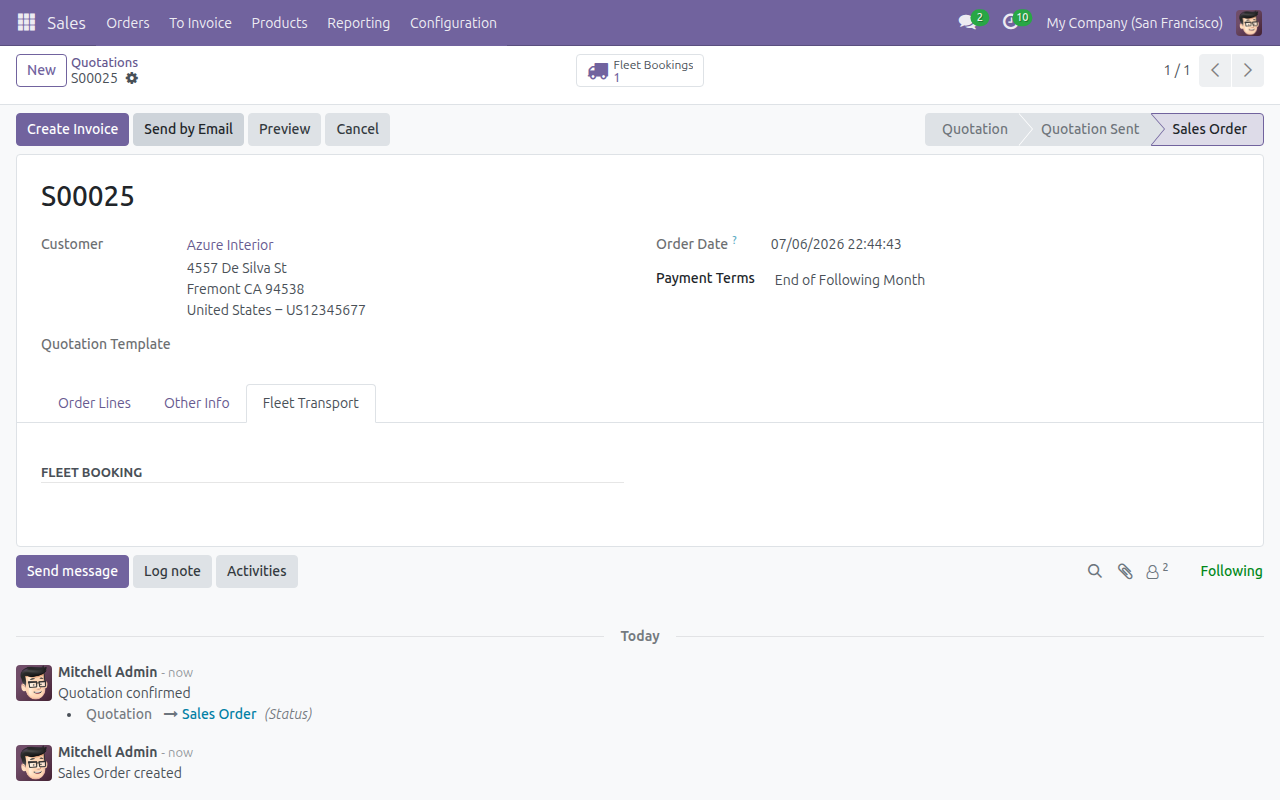
Task: Click the empty Quotation Template field
Action: point(404,344)
